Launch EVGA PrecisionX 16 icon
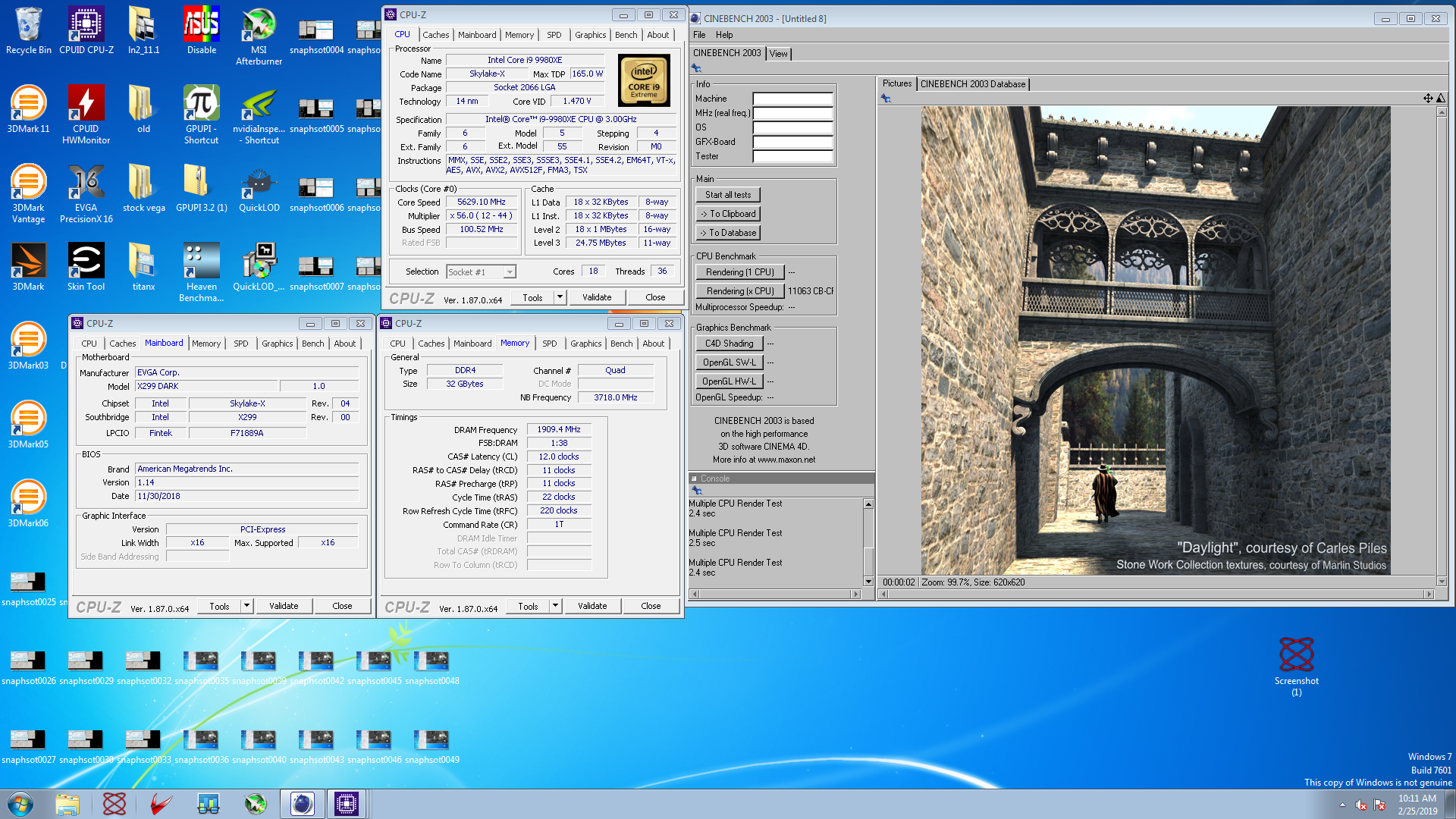This screenshot has width=1456, height=819. 86,194
